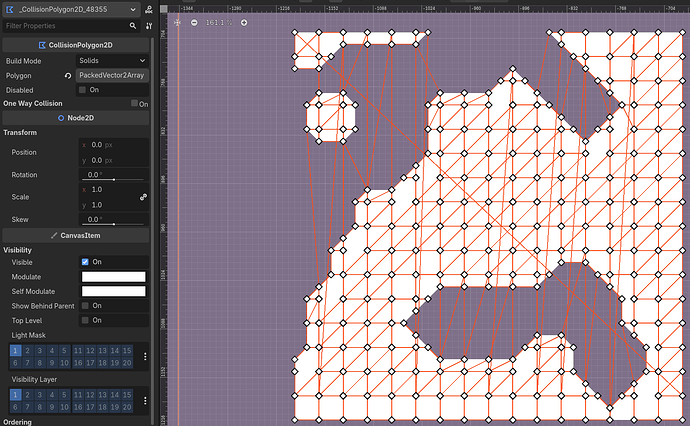The width and height of the screenshot is (690, 426).
Task: Collapse the Transform section
Action: click(21, 132)
